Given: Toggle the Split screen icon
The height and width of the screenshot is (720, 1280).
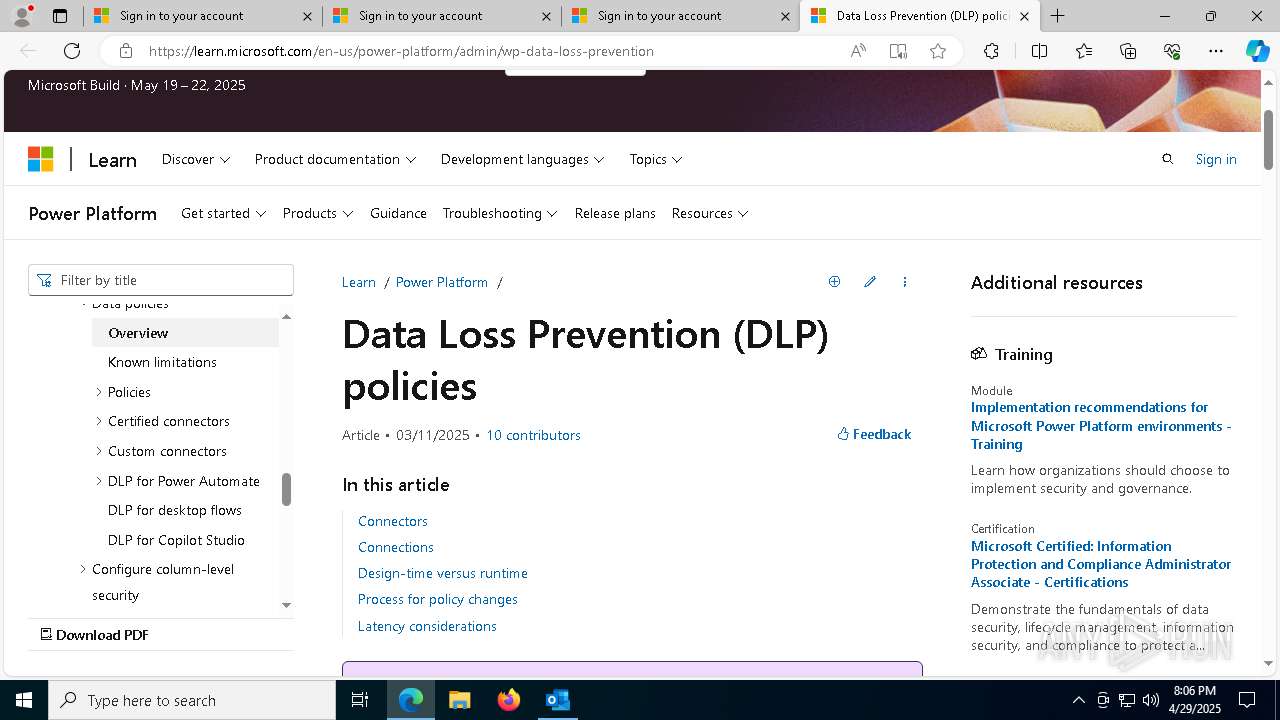Looking at the screenshot, I should coord(1039,51).
